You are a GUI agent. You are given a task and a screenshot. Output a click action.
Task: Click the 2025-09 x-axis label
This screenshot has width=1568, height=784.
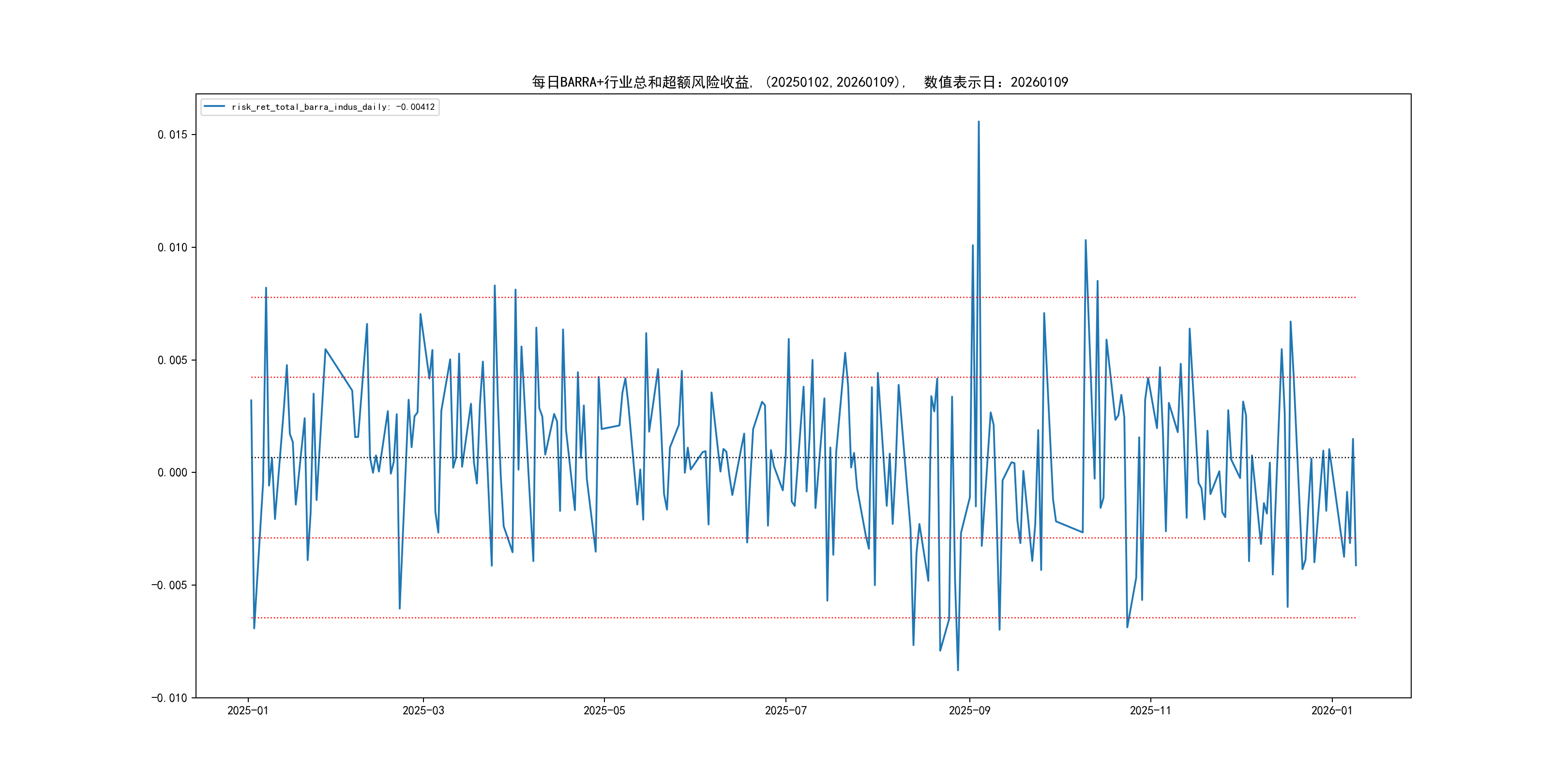(969, 710)
